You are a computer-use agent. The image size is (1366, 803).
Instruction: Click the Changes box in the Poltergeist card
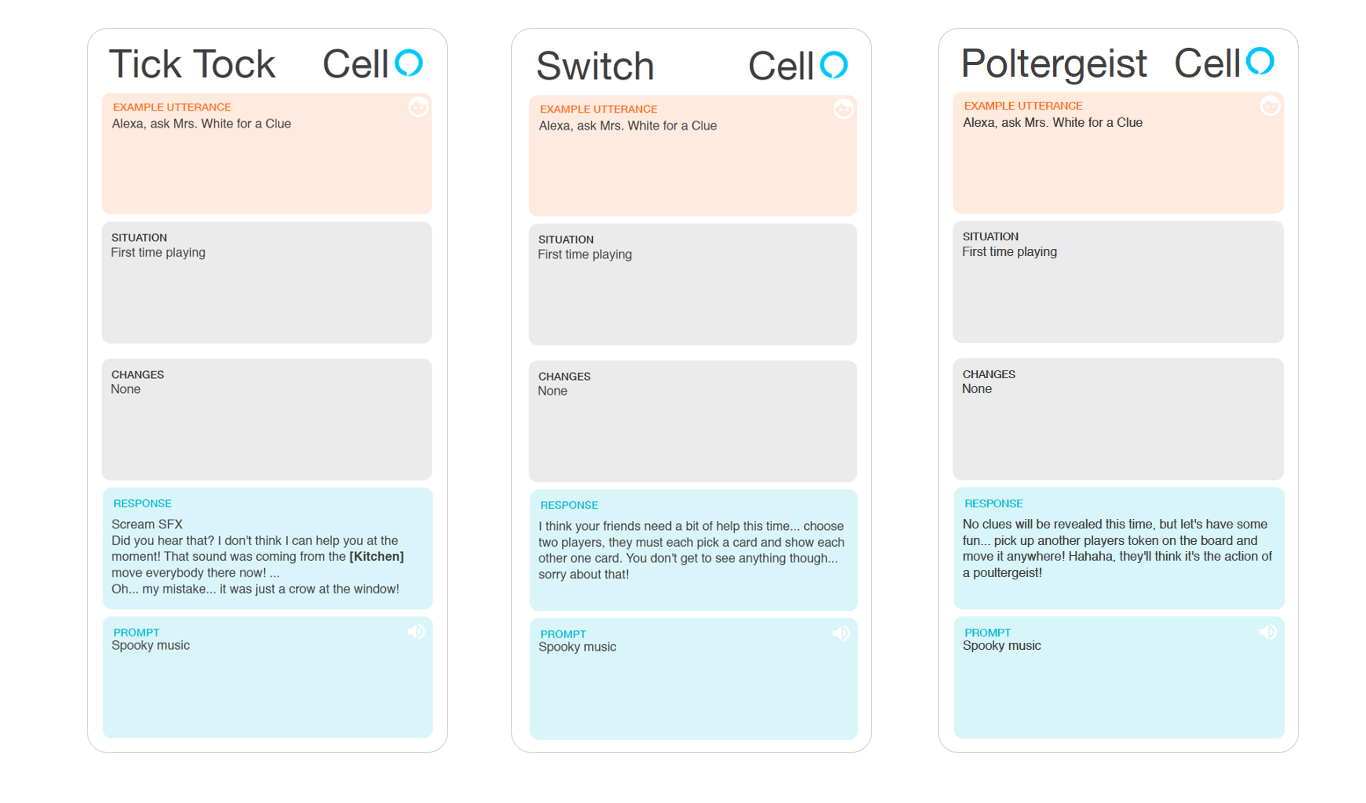tap(1118, 419)
